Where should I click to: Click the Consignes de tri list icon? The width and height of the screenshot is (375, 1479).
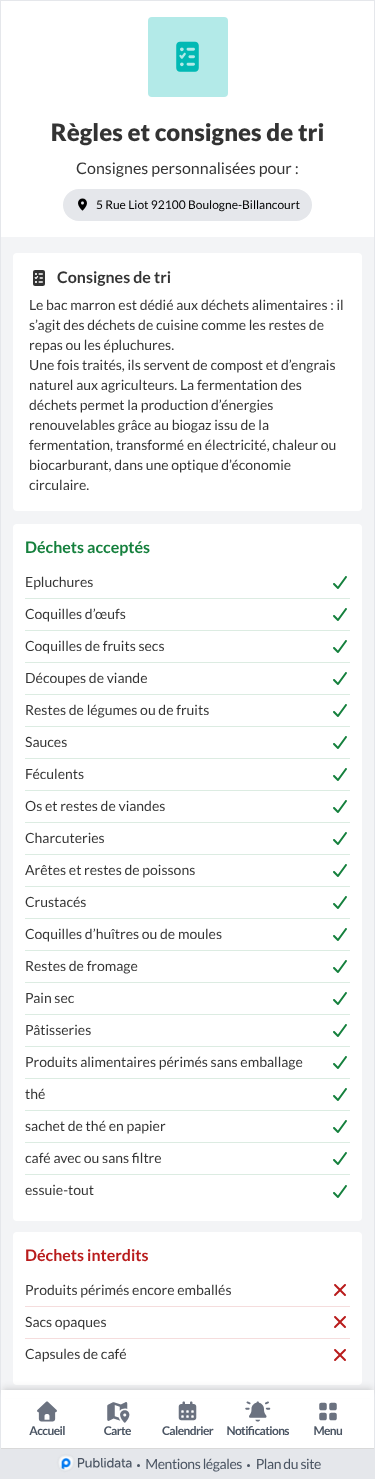pyautogui.click(x=39, y=277)
